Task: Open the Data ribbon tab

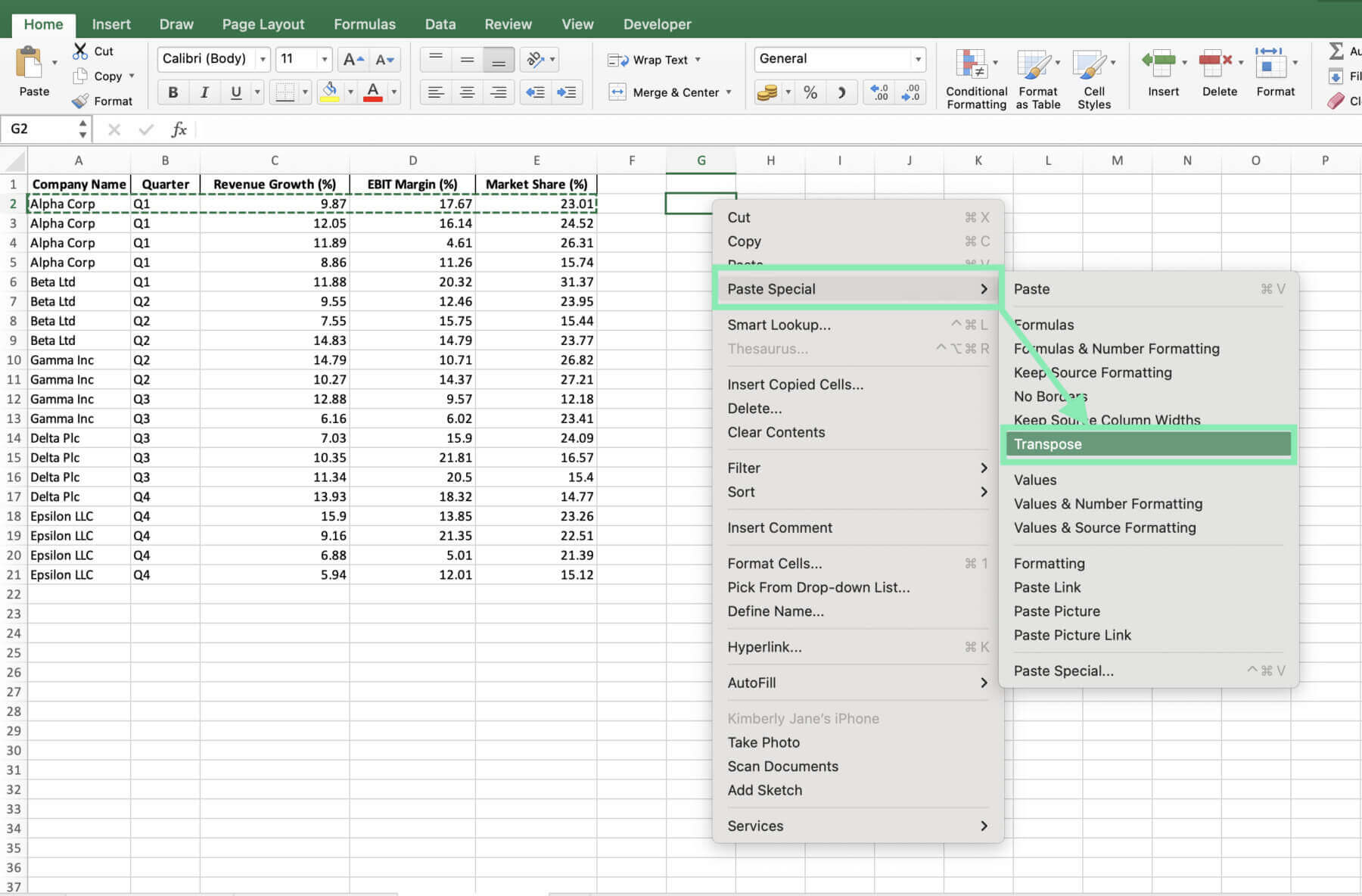Action: click(440, 24)
